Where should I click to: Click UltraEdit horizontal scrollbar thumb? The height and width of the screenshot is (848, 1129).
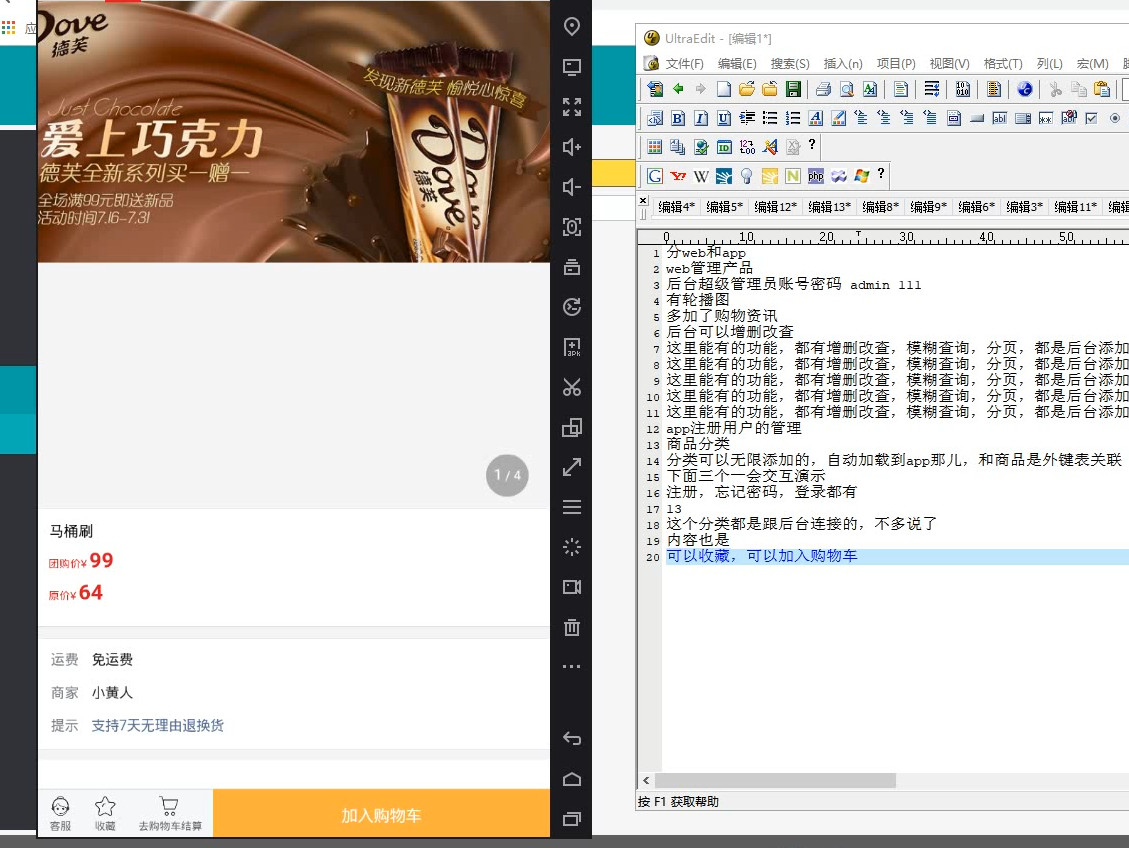[x=775, y=780]
